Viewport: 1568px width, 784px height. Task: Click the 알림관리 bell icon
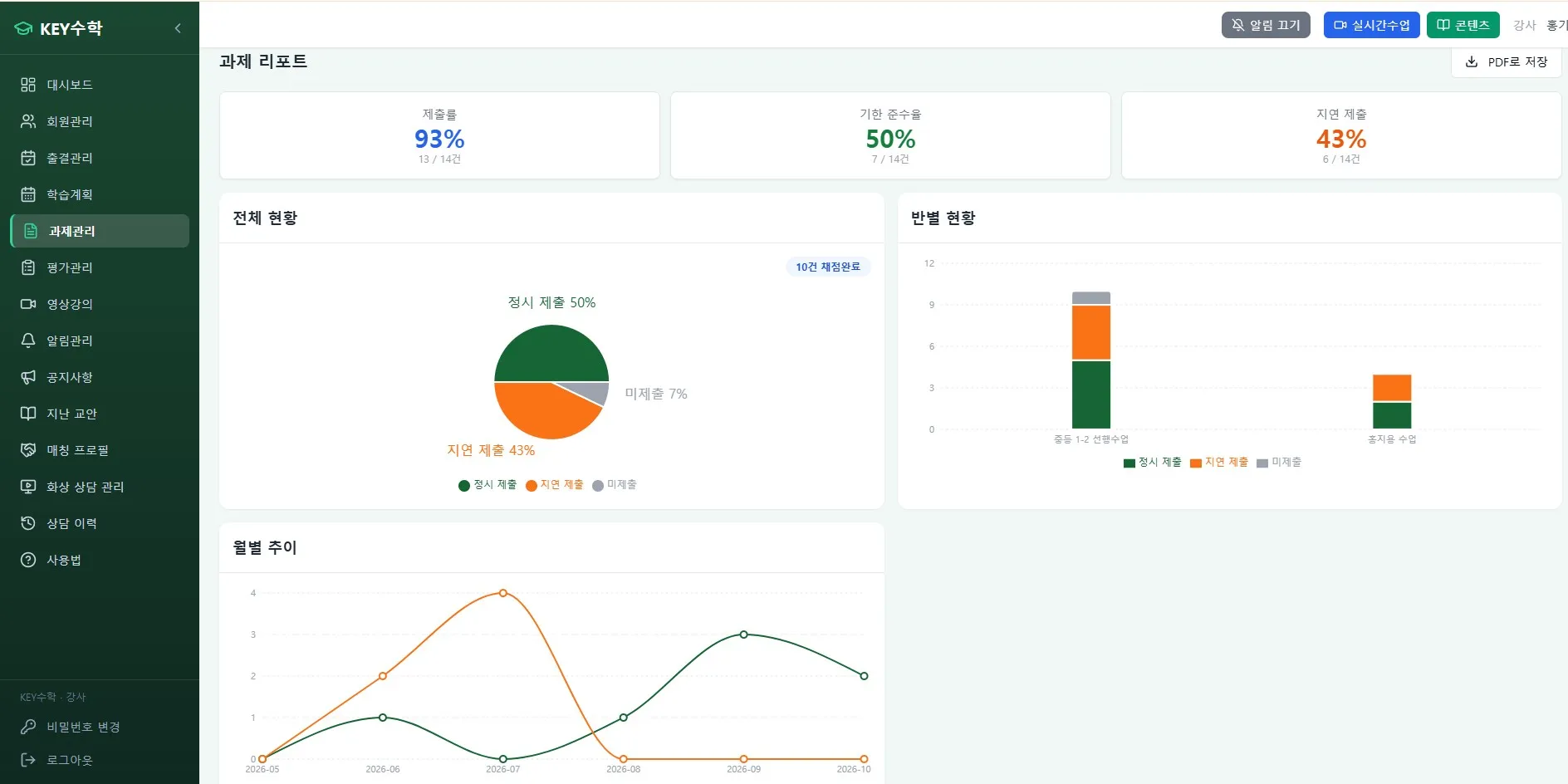coord(28,341)
